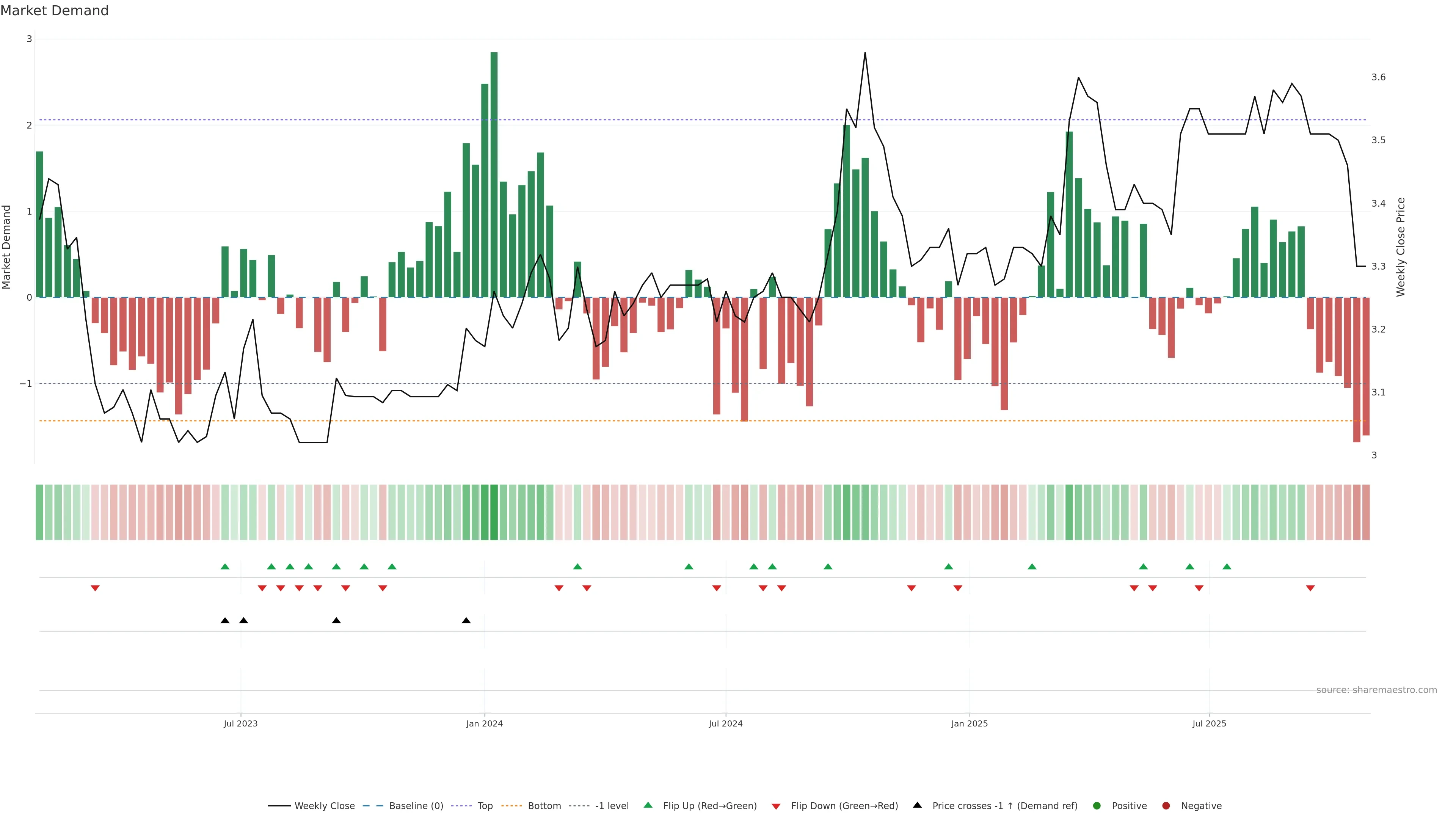Click the source: sharemaestro.com text
Screen dimensions: 1456x819
click(x=1376, y=690)
